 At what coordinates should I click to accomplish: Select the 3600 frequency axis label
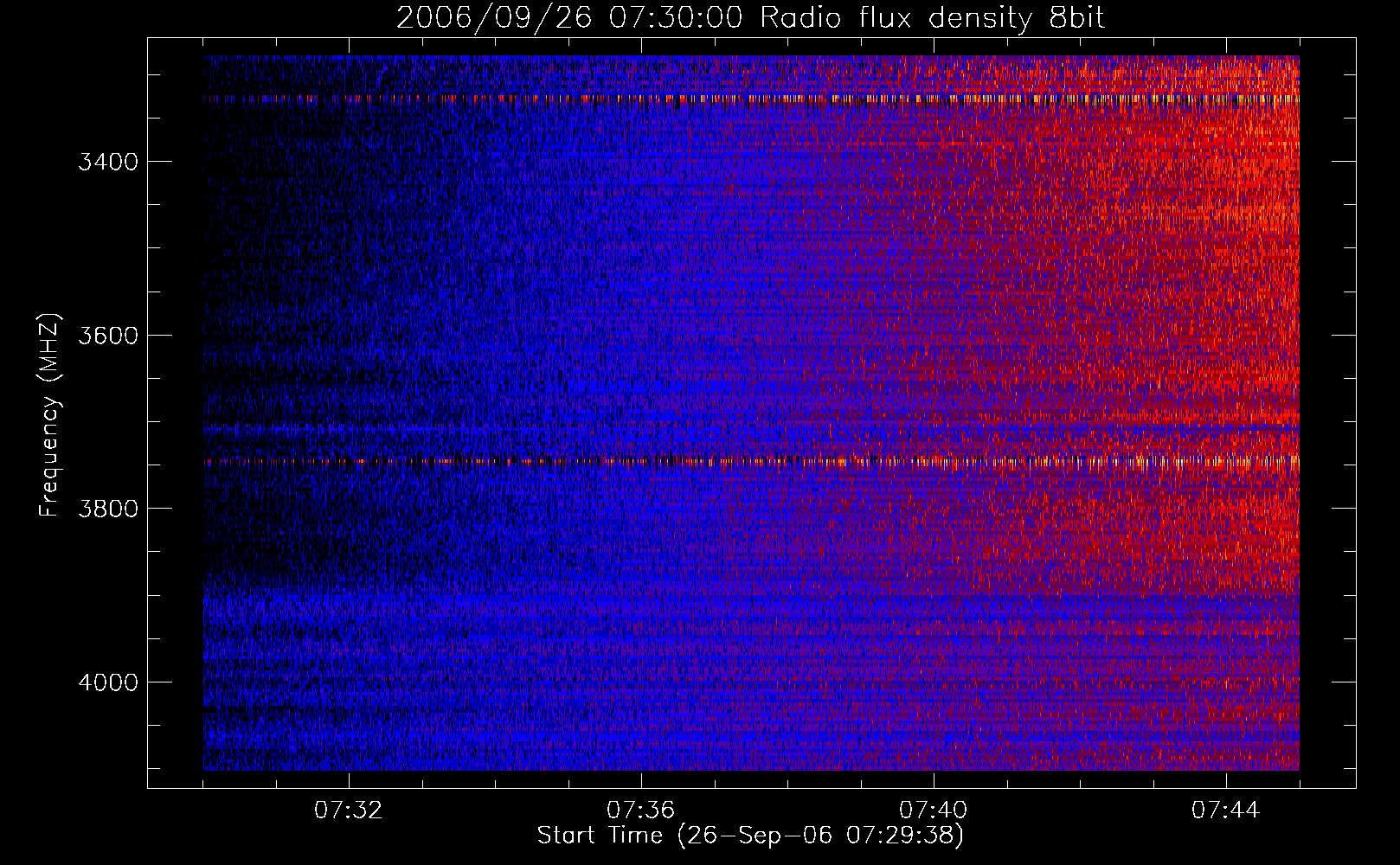coord(108,335)
